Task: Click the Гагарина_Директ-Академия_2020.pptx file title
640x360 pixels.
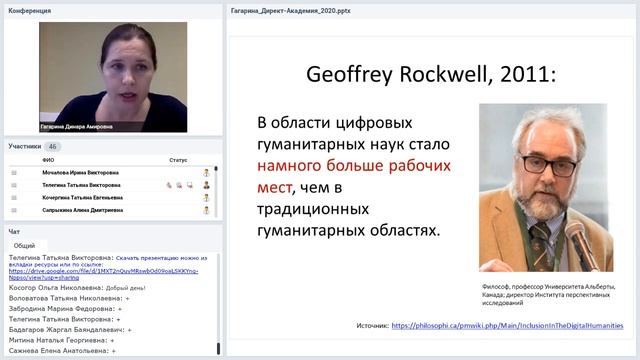Action: coord(291,11)
